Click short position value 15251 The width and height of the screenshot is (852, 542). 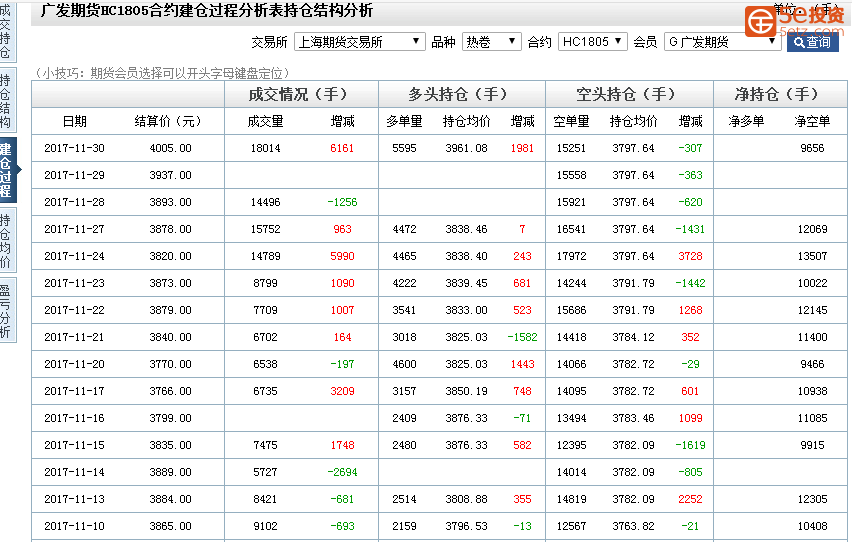pyautogui.click(x=571, y=148)
